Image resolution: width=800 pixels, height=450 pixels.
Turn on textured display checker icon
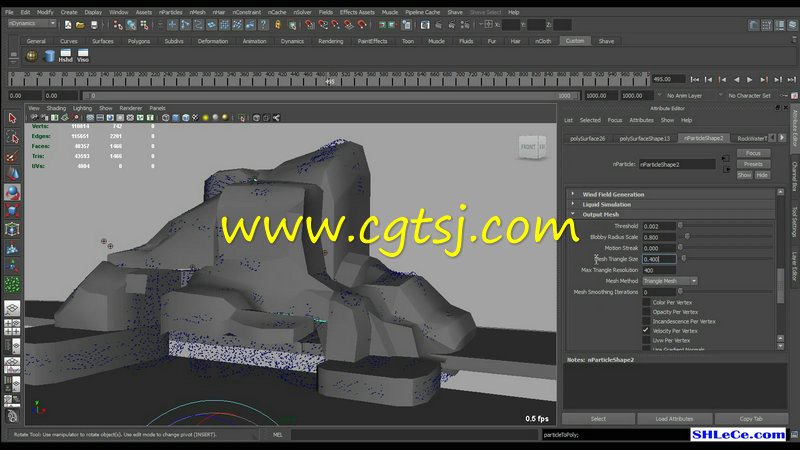click(x=195, y=118)
